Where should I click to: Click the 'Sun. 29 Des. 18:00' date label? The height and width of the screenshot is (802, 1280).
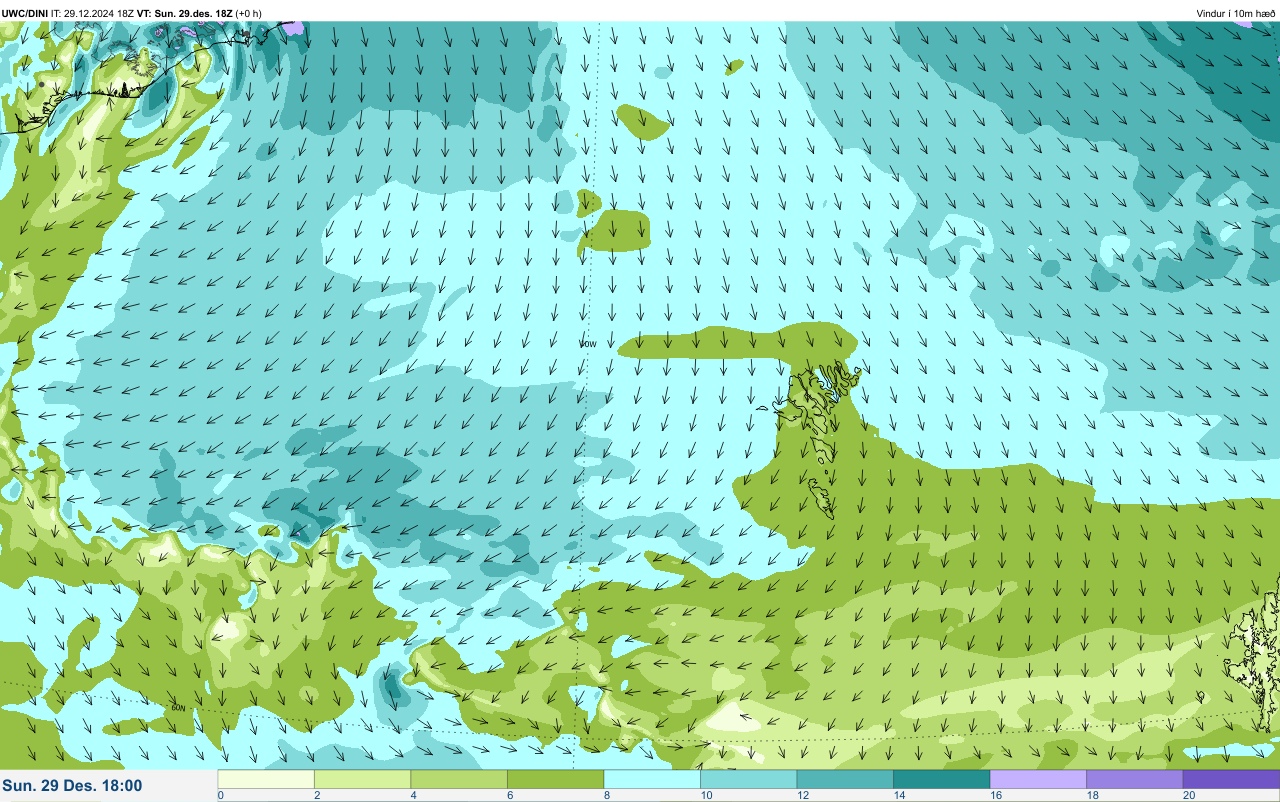coord(72,786)
